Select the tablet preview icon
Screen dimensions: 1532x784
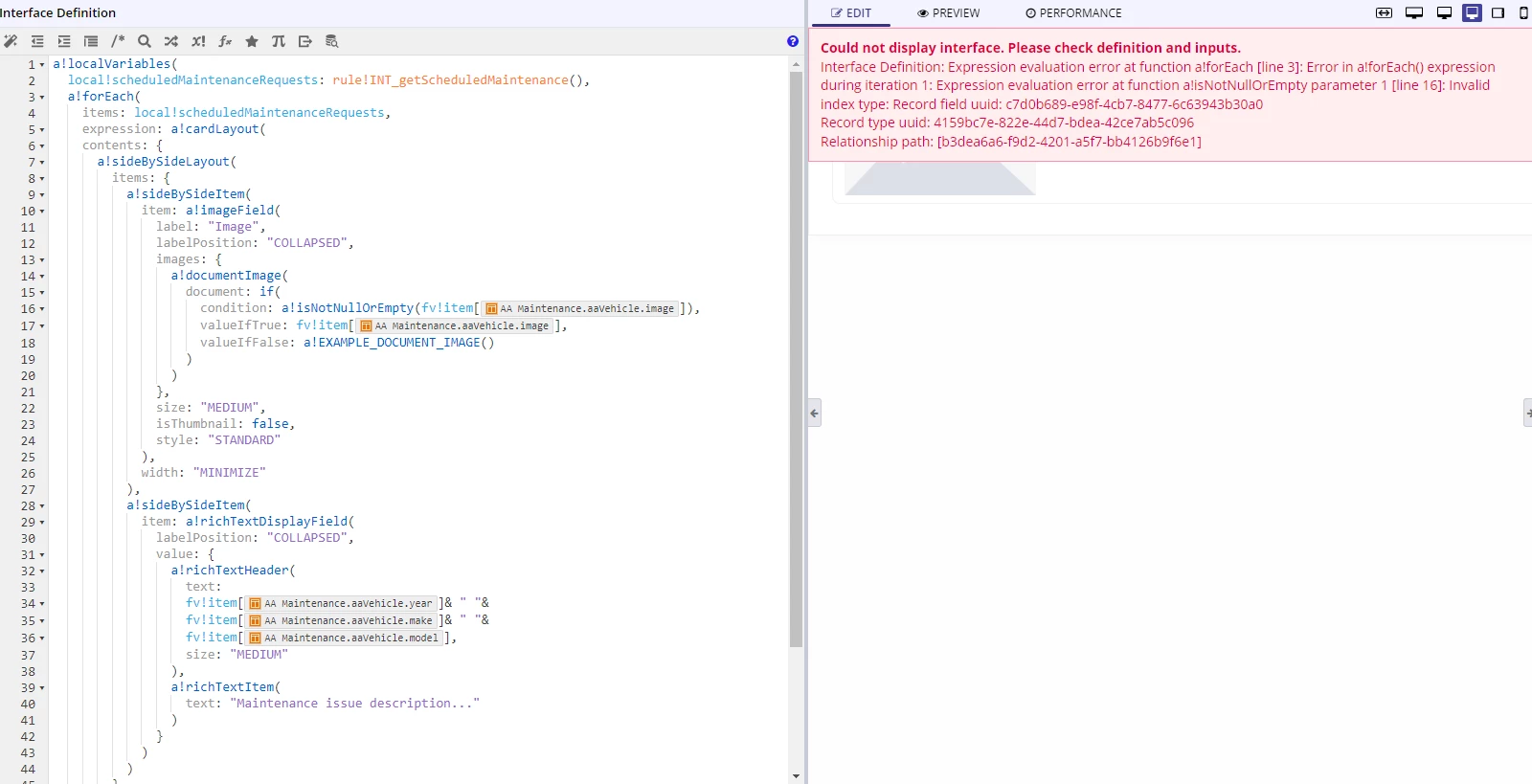point(1498,13)
